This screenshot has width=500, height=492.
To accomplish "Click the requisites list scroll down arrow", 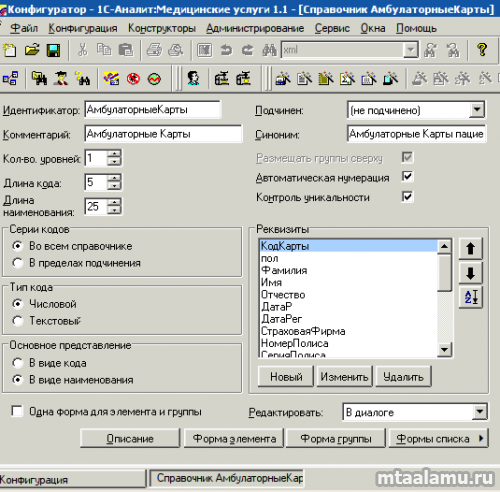I will point(444,350).
